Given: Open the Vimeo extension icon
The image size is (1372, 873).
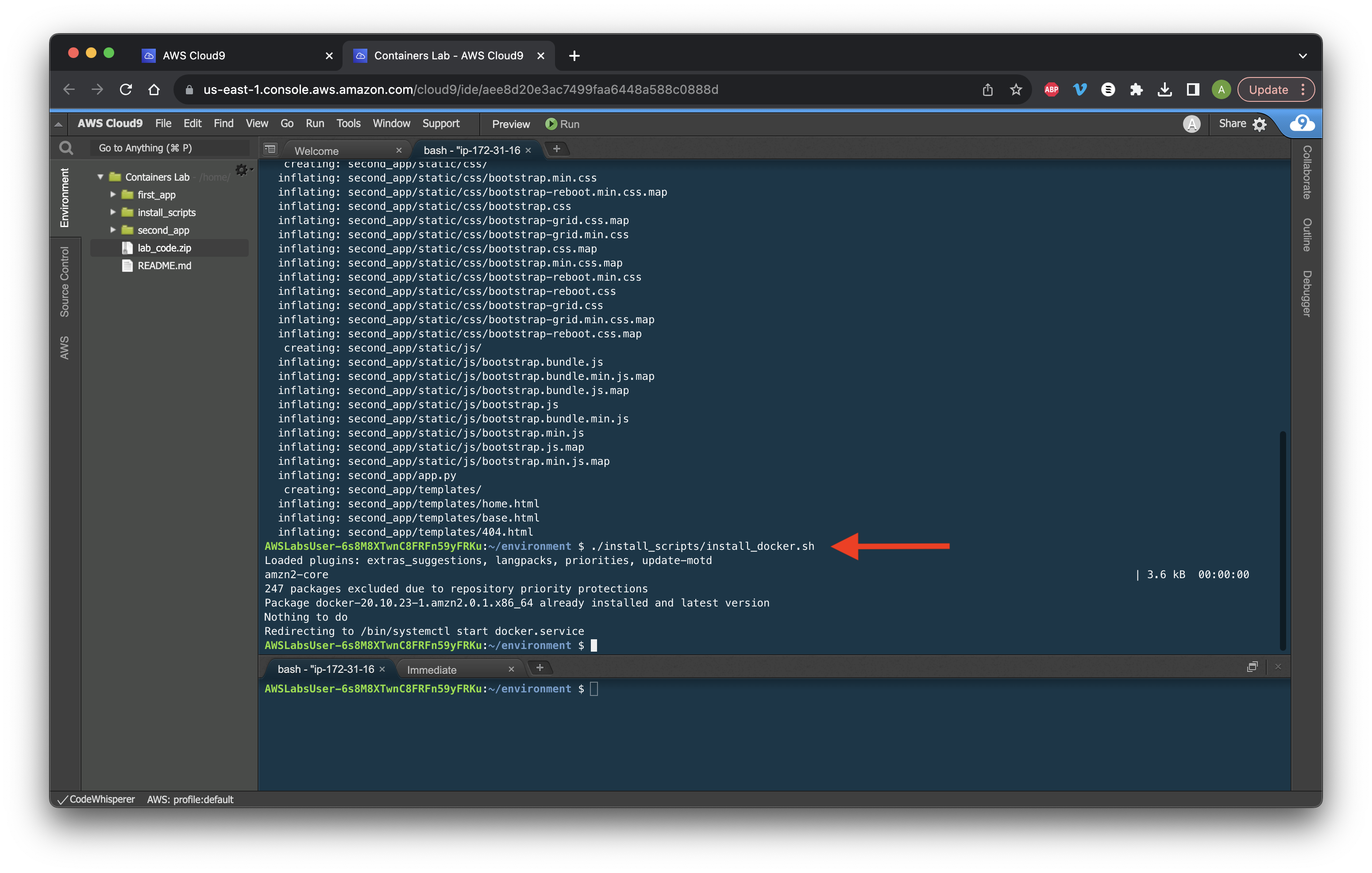Looking at the screenshot, I should pyautogui.click(x=1080, y=89).
